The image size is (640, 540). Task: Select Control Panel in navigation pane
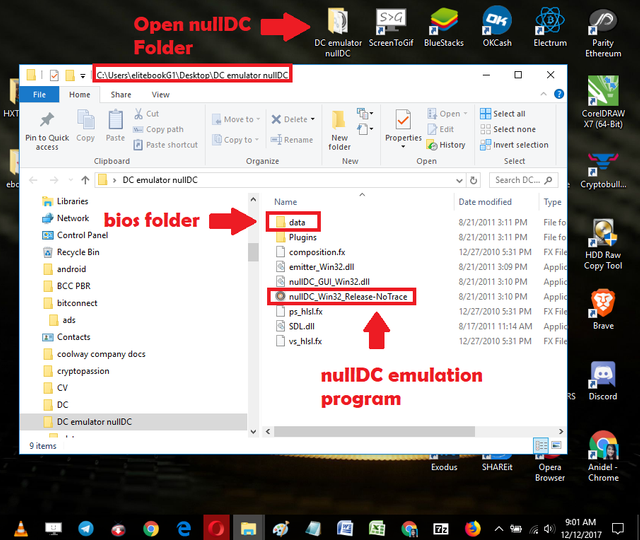(x=75, y=235)
